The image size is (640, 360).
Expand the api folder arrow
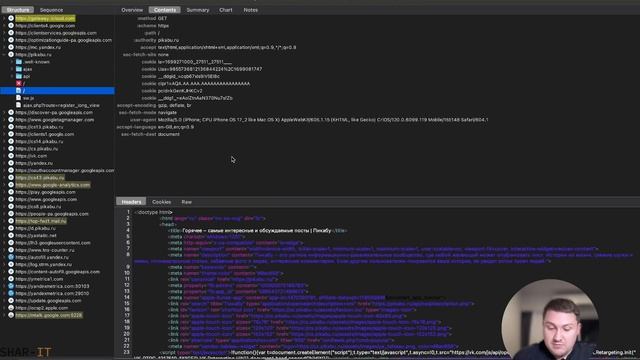click(x=12, y=76)
